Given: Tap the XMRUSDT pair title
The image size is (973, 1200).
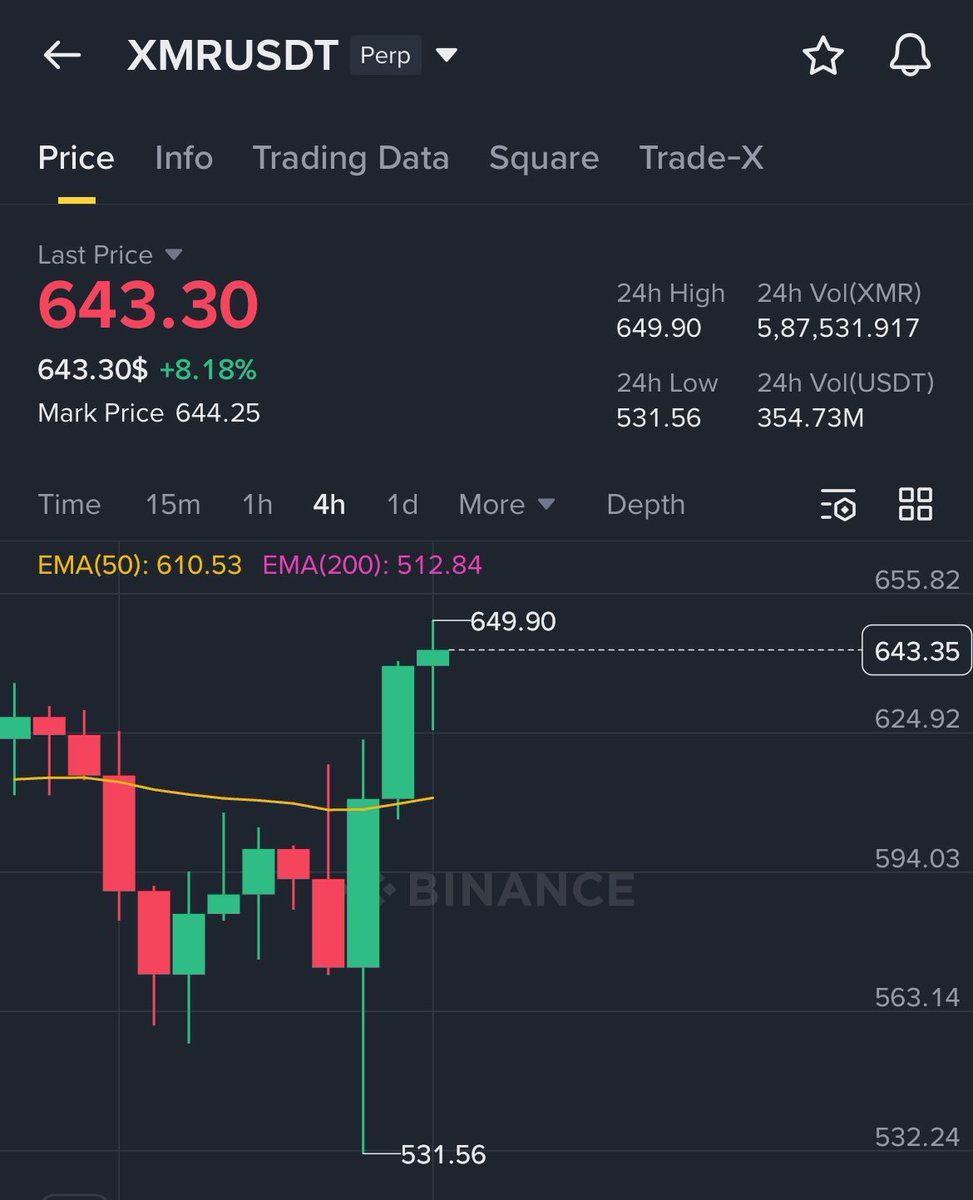Looking at the screenshot, I should 233,56.
